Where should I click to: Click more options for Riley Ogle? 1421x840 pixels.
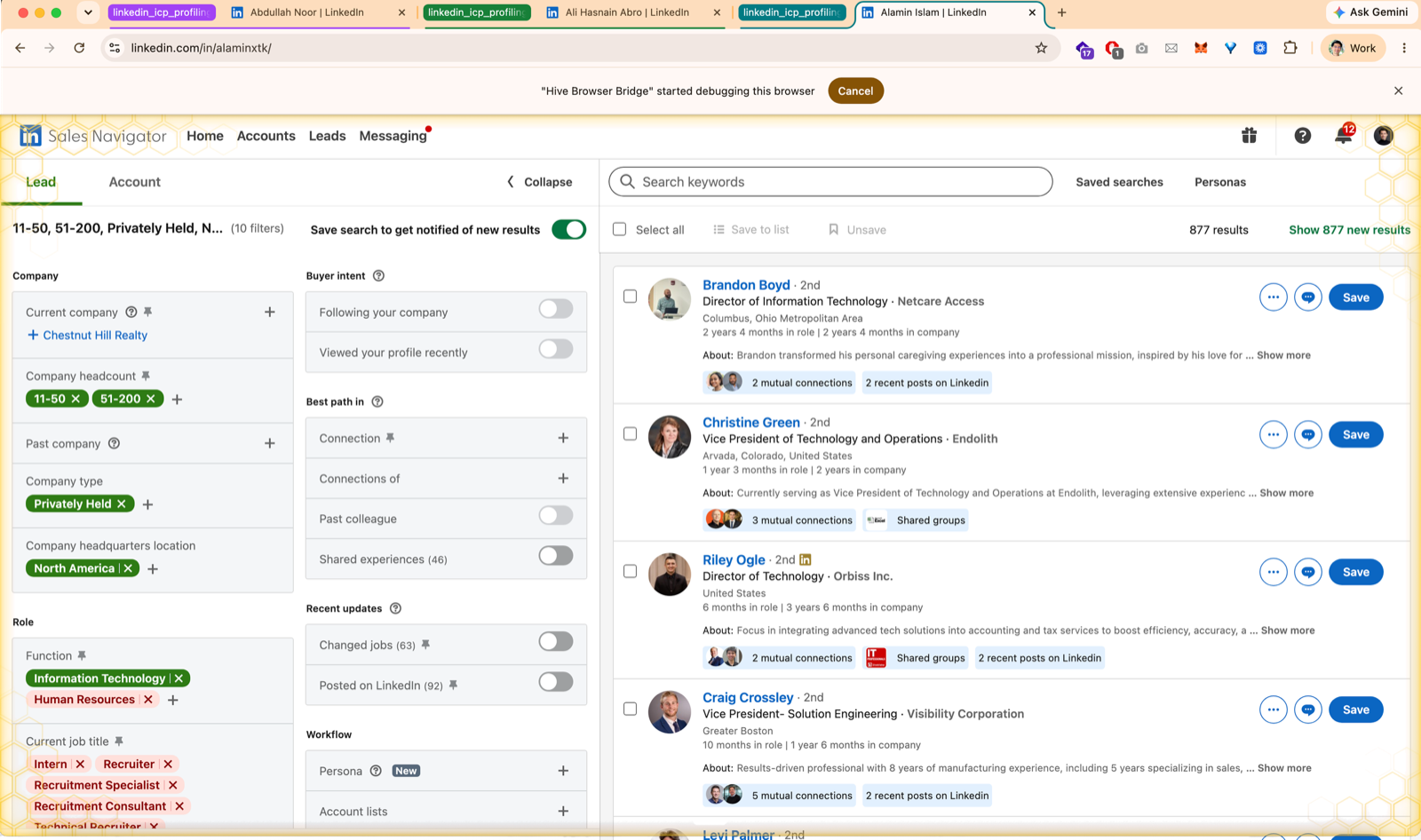click(x=1273, y=573)
